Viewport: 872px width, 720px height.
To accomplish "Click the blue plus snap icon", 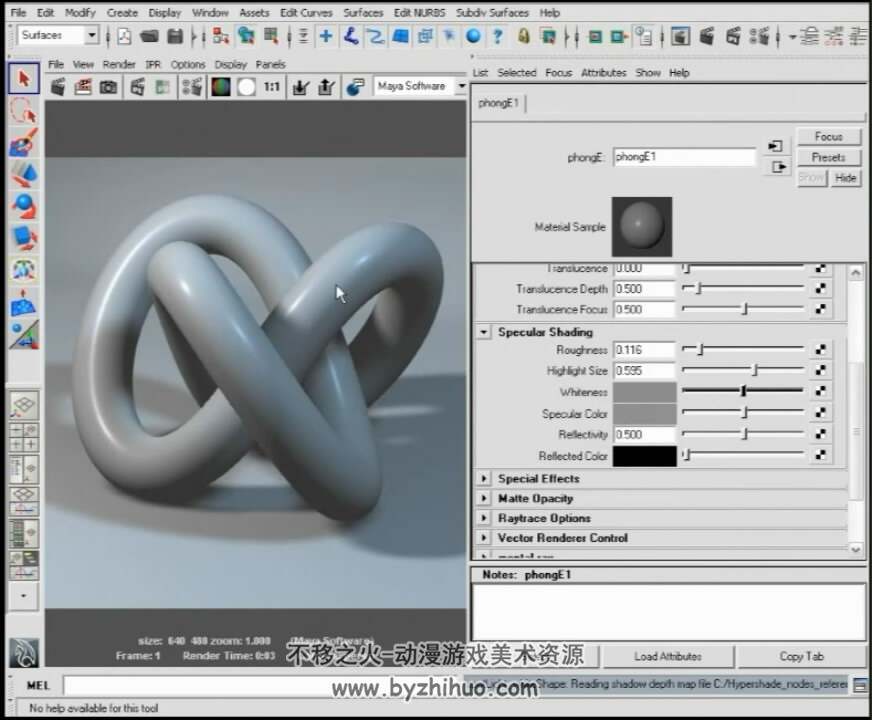I will (x=326, y=37).
